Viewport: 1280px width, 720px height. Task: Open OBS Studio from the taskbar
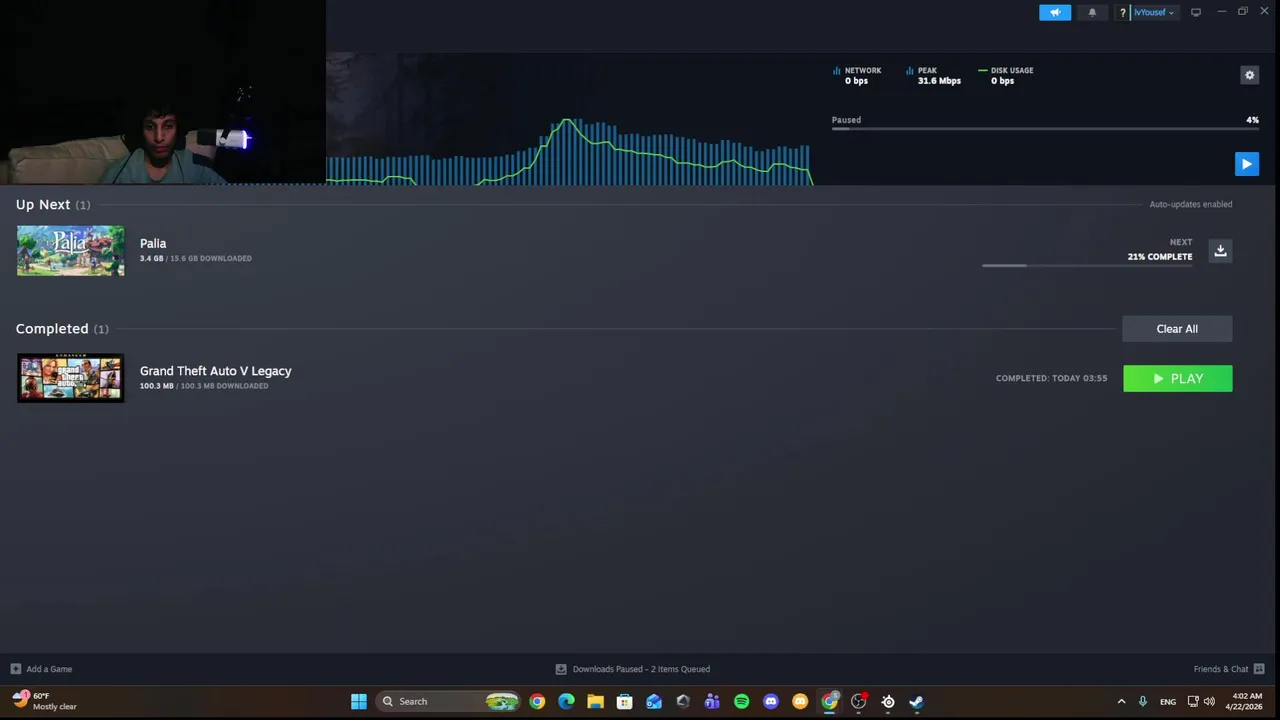pos(858,701)
